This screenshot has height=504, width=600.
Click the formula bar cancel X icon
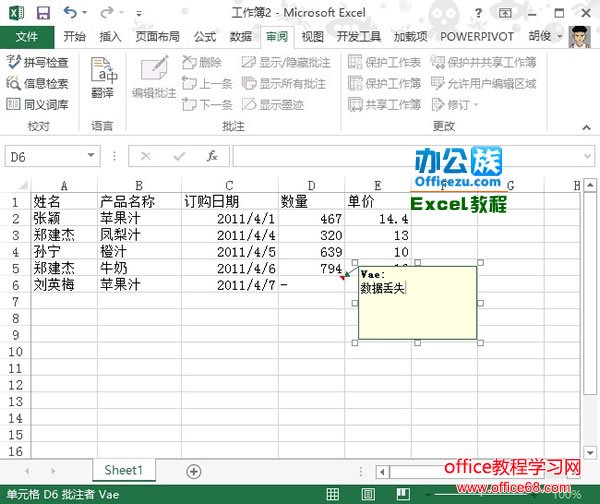click(x=146, y=156)
